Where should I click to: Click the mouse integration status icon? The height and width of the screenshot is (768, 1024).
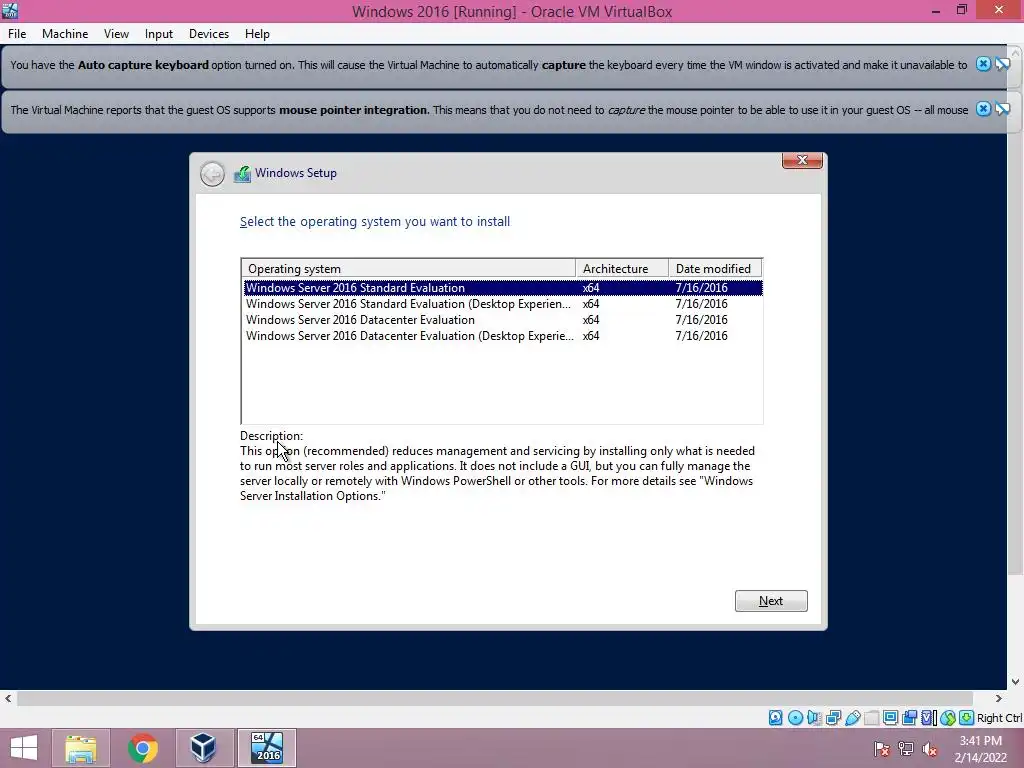[x=948, y=718]
